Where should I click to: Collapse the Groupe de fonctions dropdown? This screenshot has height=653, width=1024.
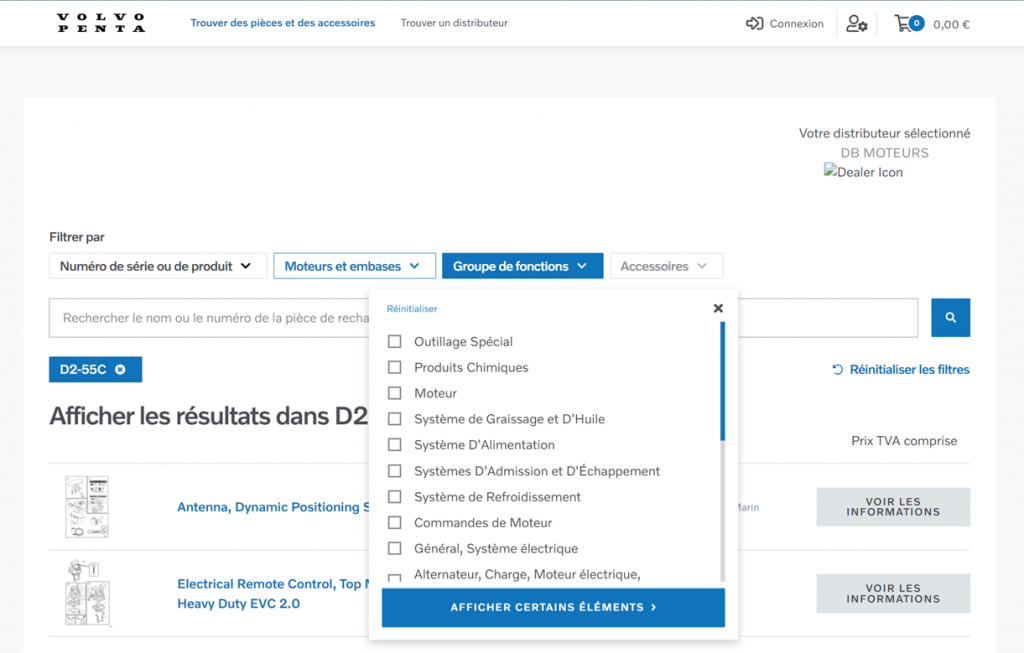522,266
